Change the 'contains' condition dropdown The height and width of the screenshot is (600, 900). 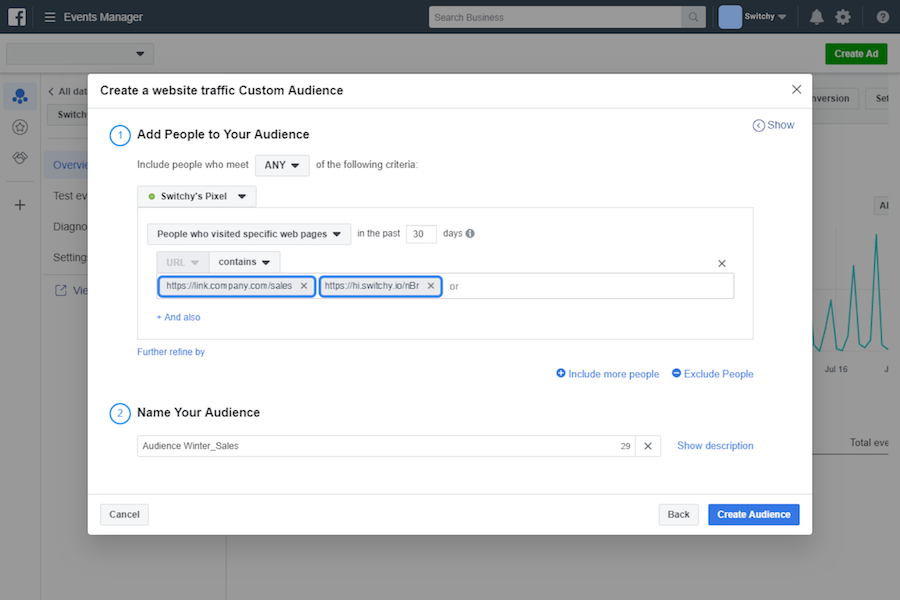[x=245, y=262]
